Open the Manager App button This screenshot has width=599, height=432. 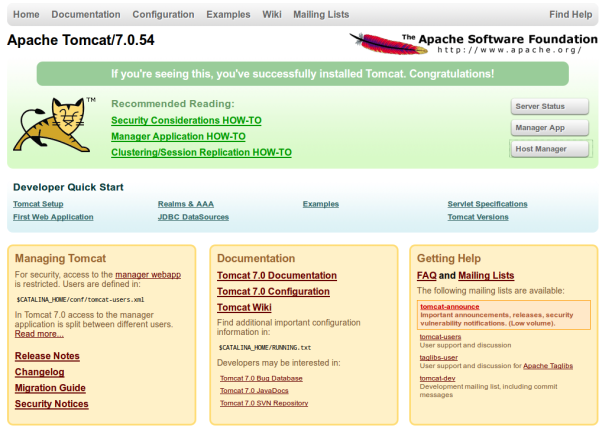(550, 128)
